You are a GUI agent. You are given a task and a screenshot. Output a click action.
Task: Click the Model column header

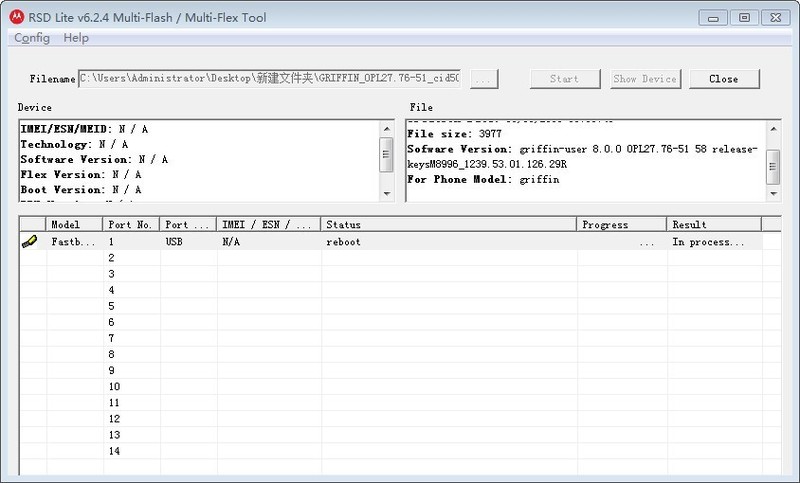[74, 224]
